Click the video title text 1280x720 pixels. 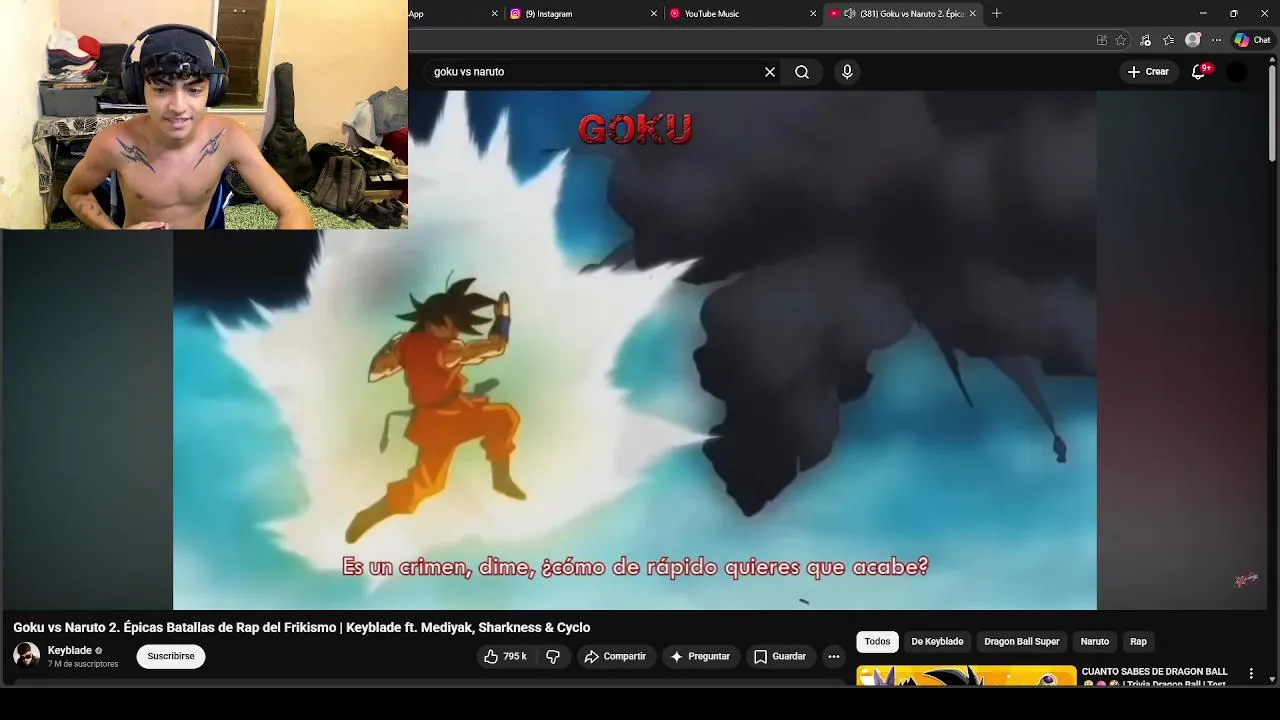pos(302,628)
